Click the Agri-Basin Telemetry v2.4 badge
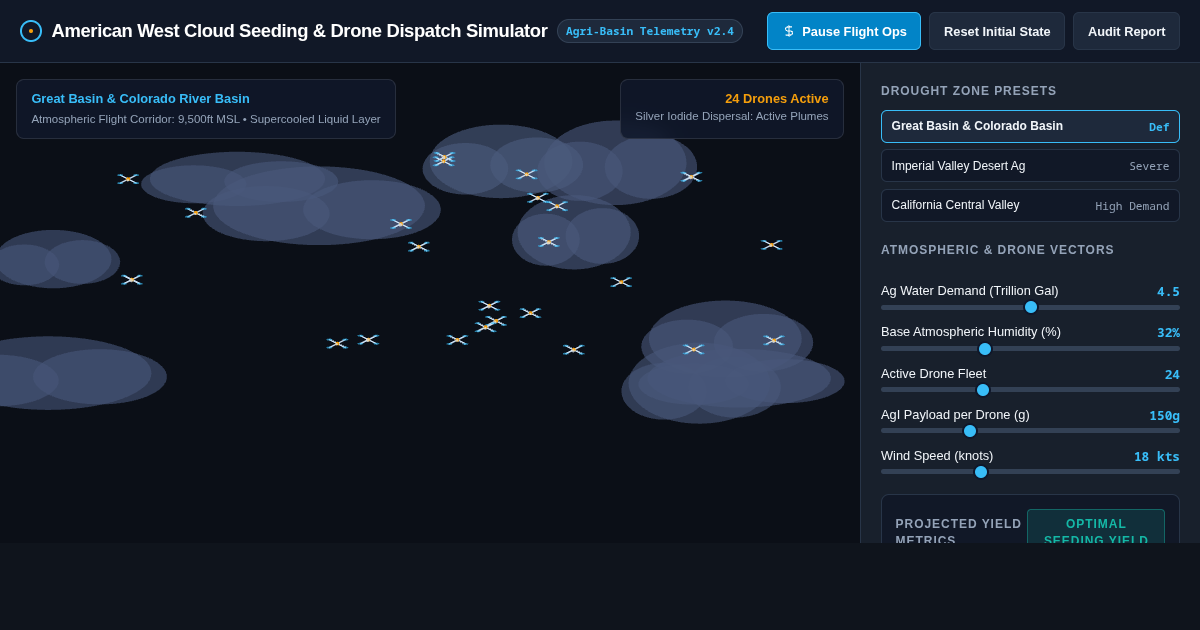 pyautogui.click(x=650, y=31)
